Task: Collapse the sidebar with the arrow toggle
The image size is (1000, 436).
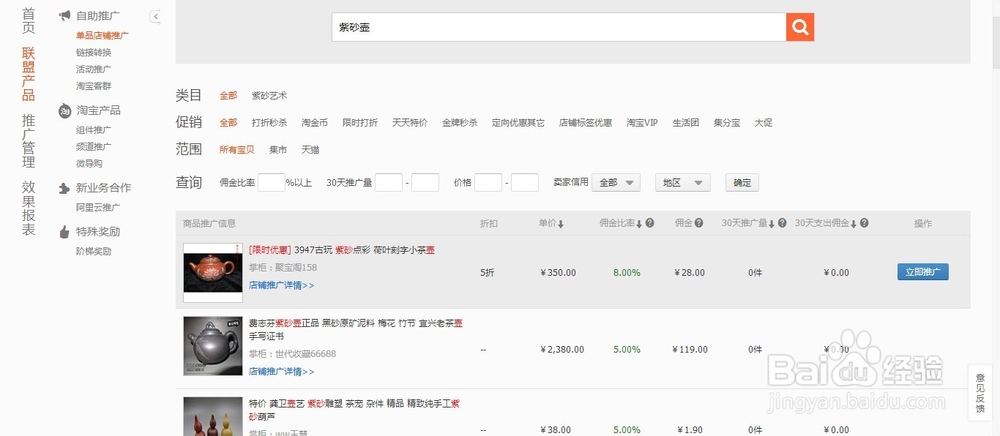Action: (x=155, y=17)
